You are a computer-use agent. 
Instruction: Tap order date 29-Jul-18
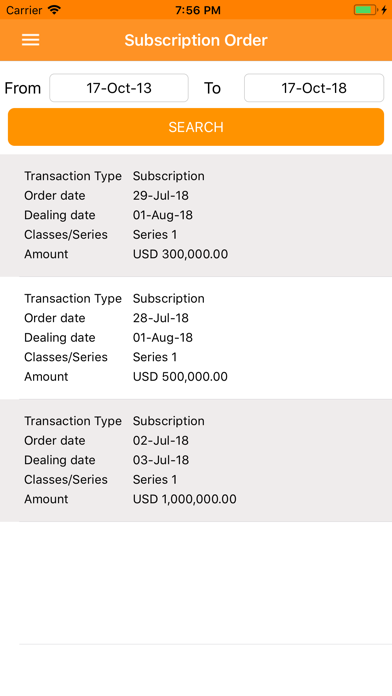click(x=161, y=195)
